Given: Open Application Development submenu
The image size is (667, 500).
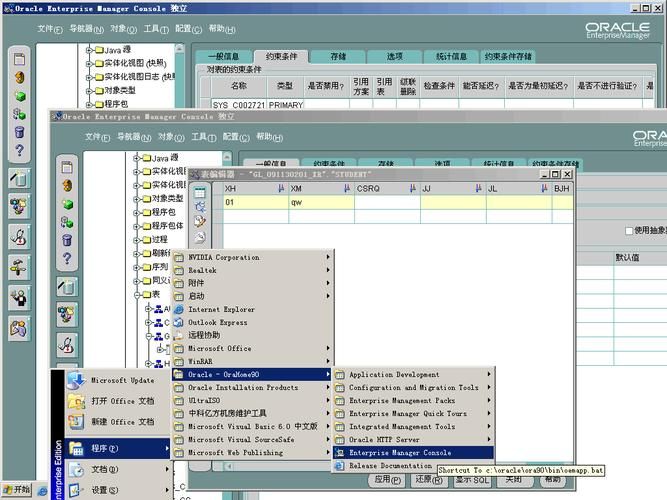Looking at the screenshot, I should click(413, 374).
